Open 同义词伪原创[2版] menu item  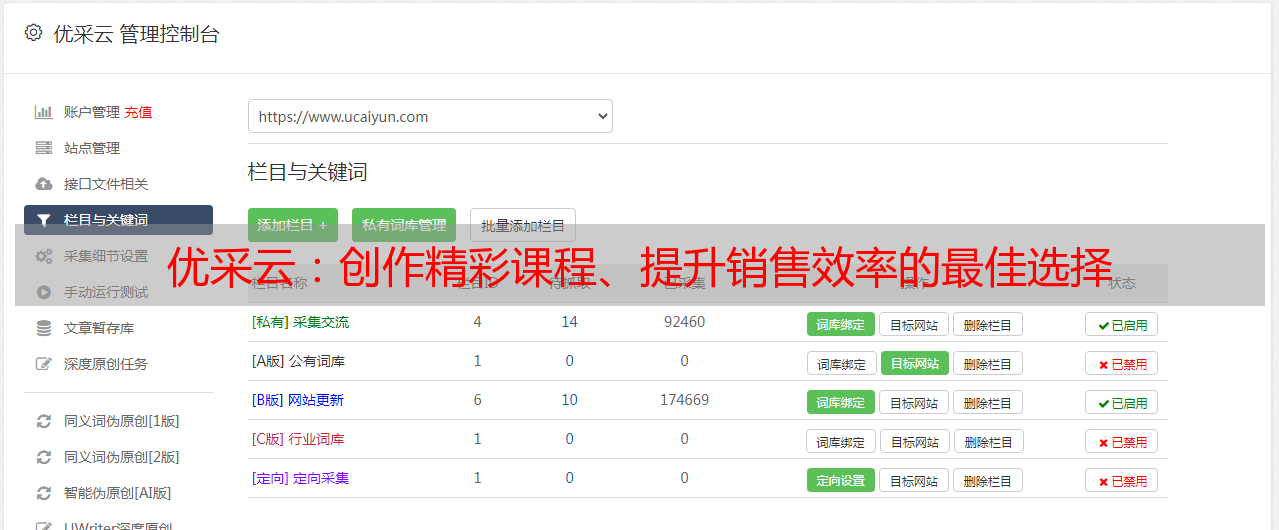[122, 457]
